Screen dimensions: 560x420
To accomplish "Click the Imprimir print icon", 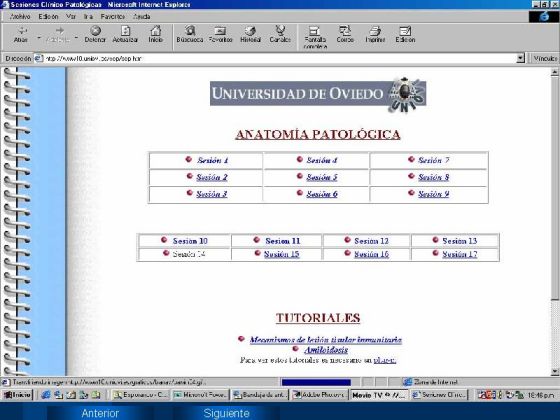I will (x=375, y=31).
